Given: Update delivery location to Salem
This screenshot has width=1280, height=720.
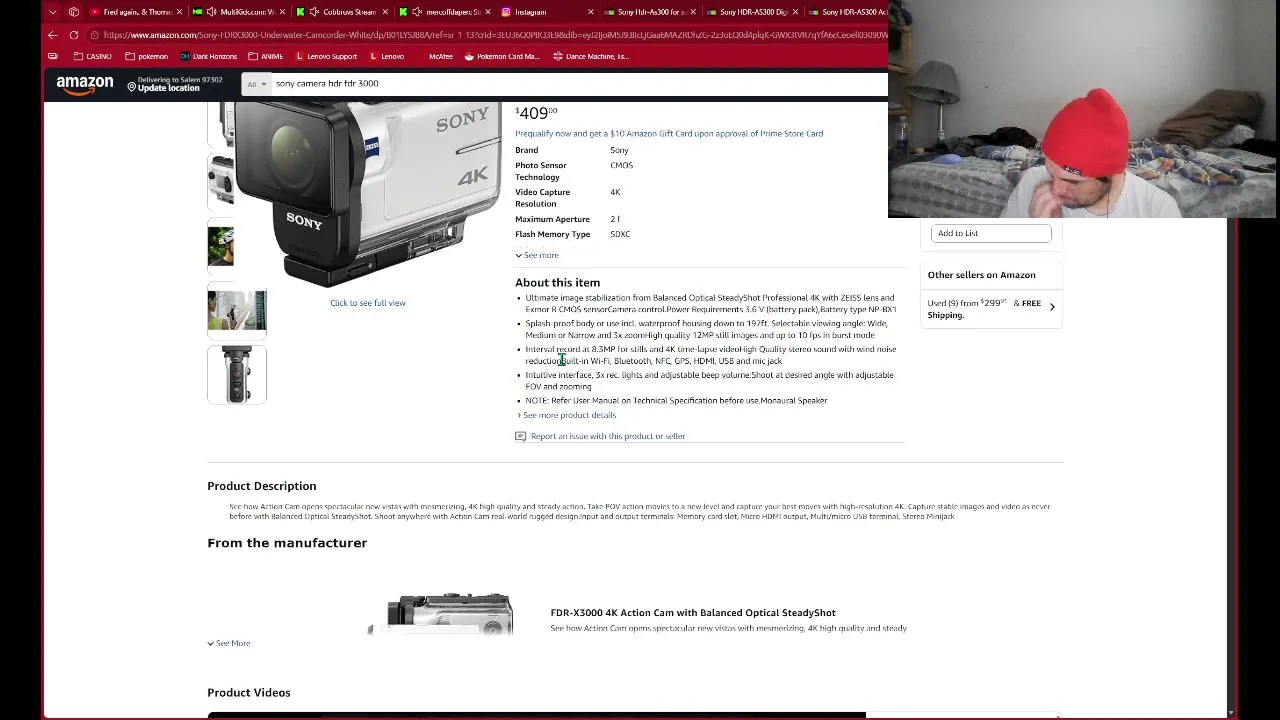Looking at the screenshot, I should click(175, 84).
